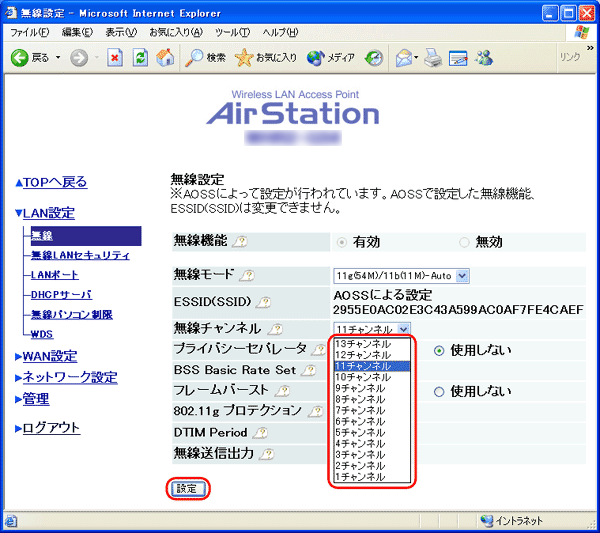Click the リンク links bar label
This screenshot has height=533, width=600.
pyautogui.click(x=570, y=57)
